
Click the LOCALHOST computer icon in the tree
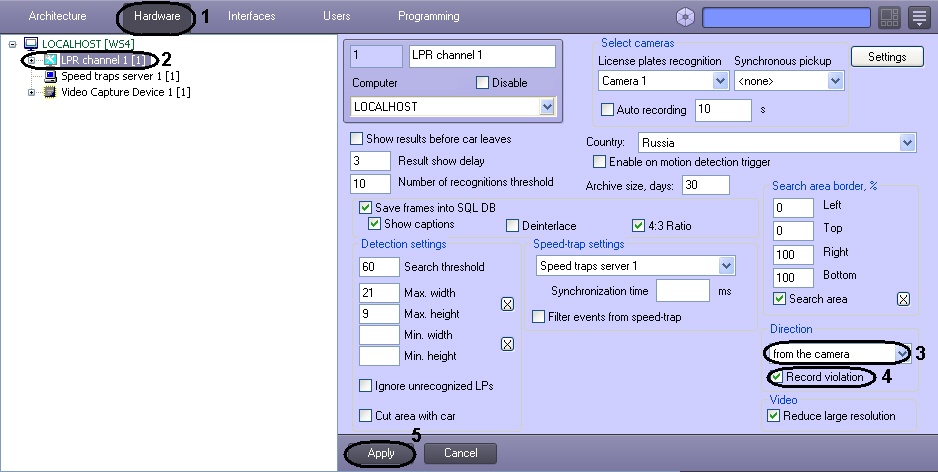[x=31, y=44]
